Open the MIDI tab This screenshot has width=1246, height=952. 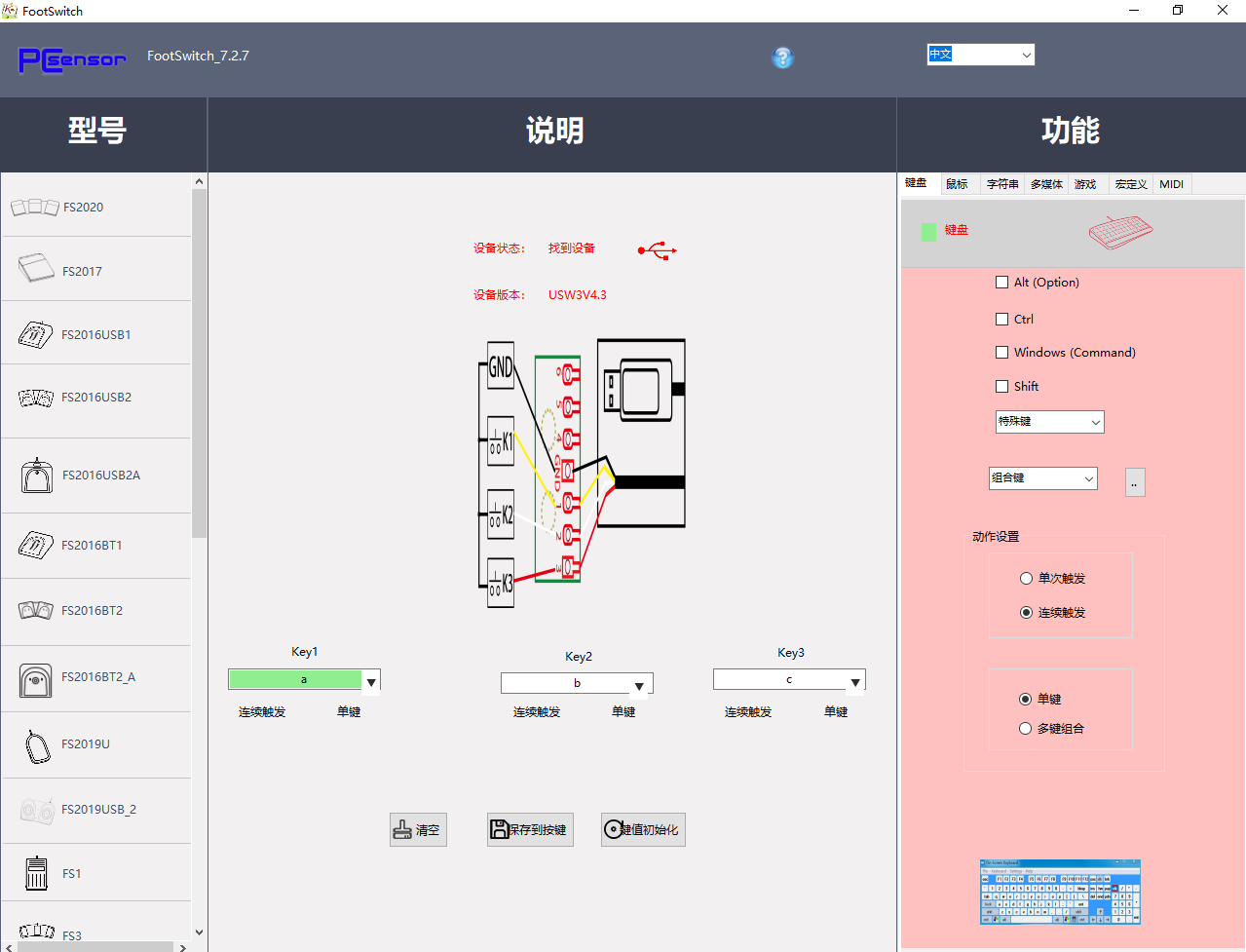pos(1172,183)
